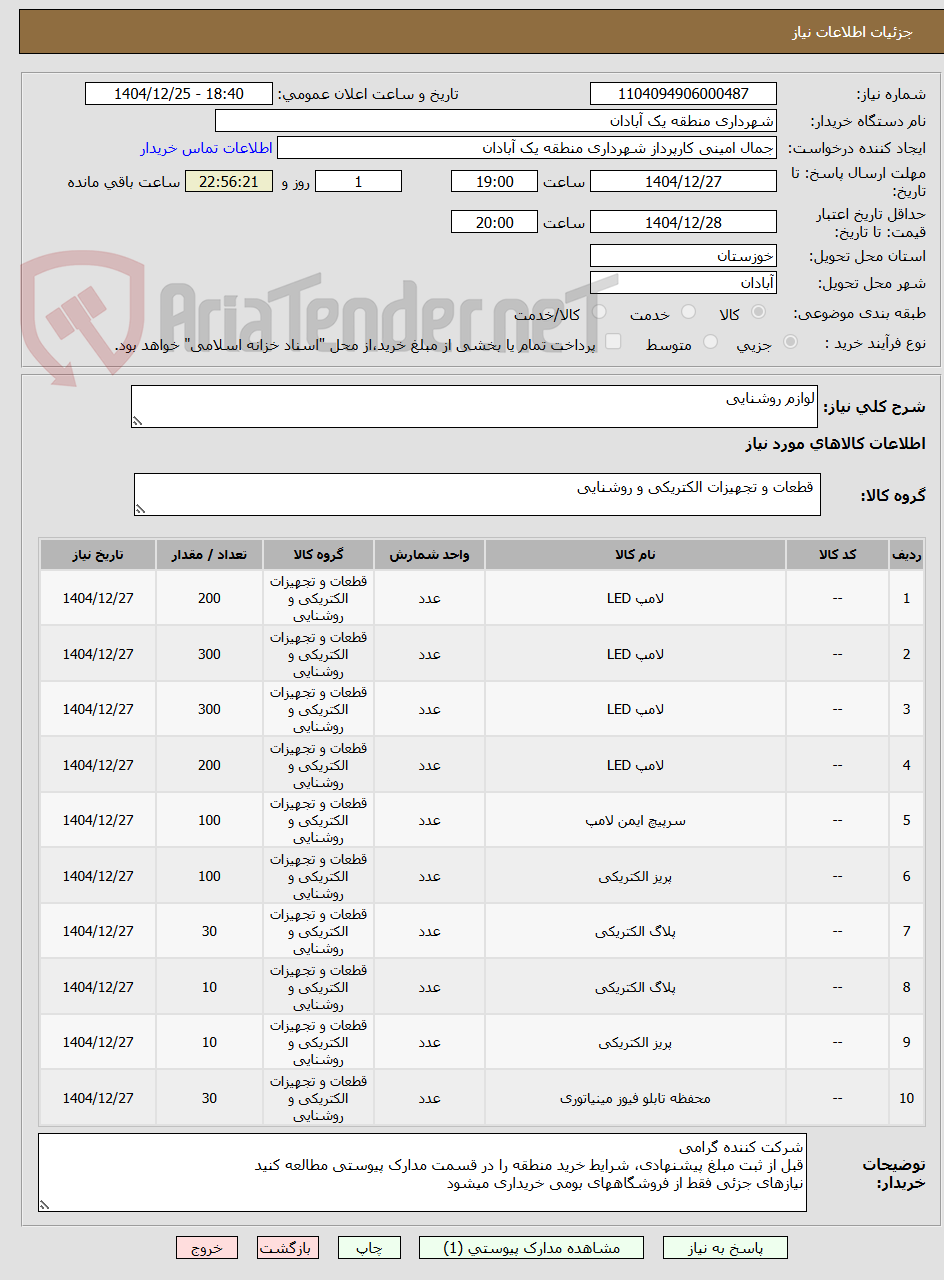Click پلاگ الکتریکی in row 8

[635, 987]
